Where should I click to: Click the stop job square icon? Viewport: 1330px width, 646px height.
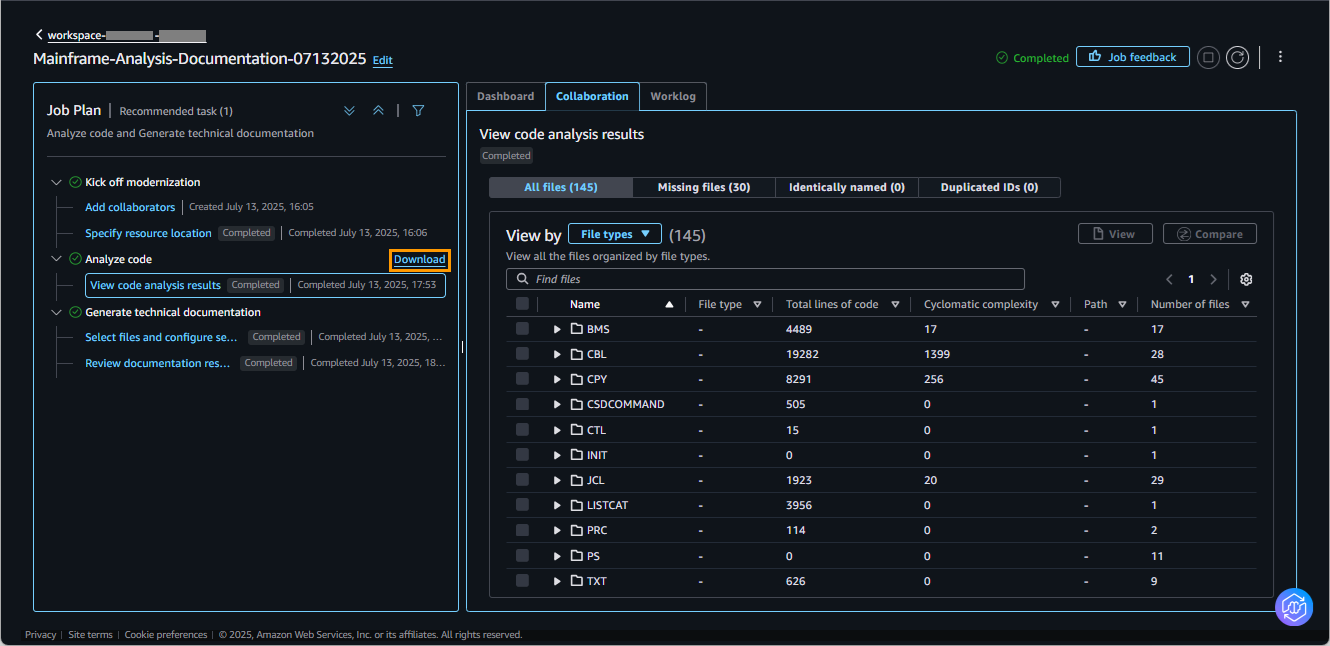pyautogui.click(x=1208, y=57)
